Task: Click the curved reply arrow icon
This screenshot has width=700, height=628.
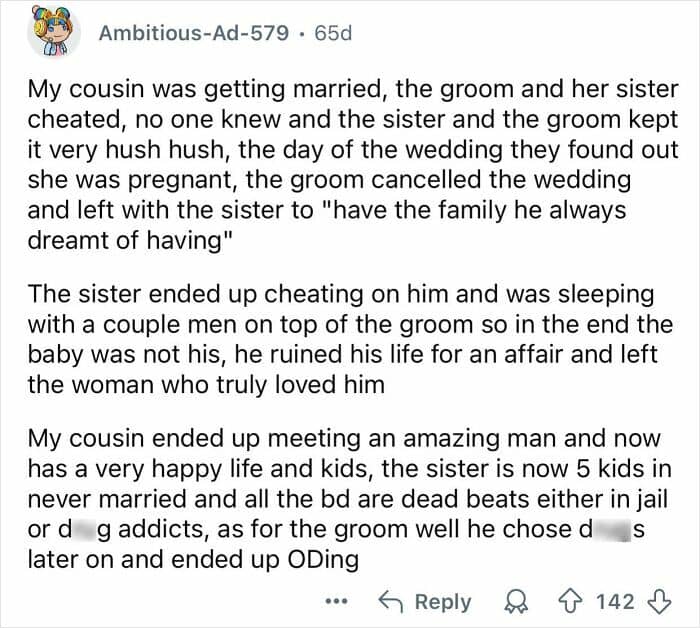Action: [x=392, y=601]
